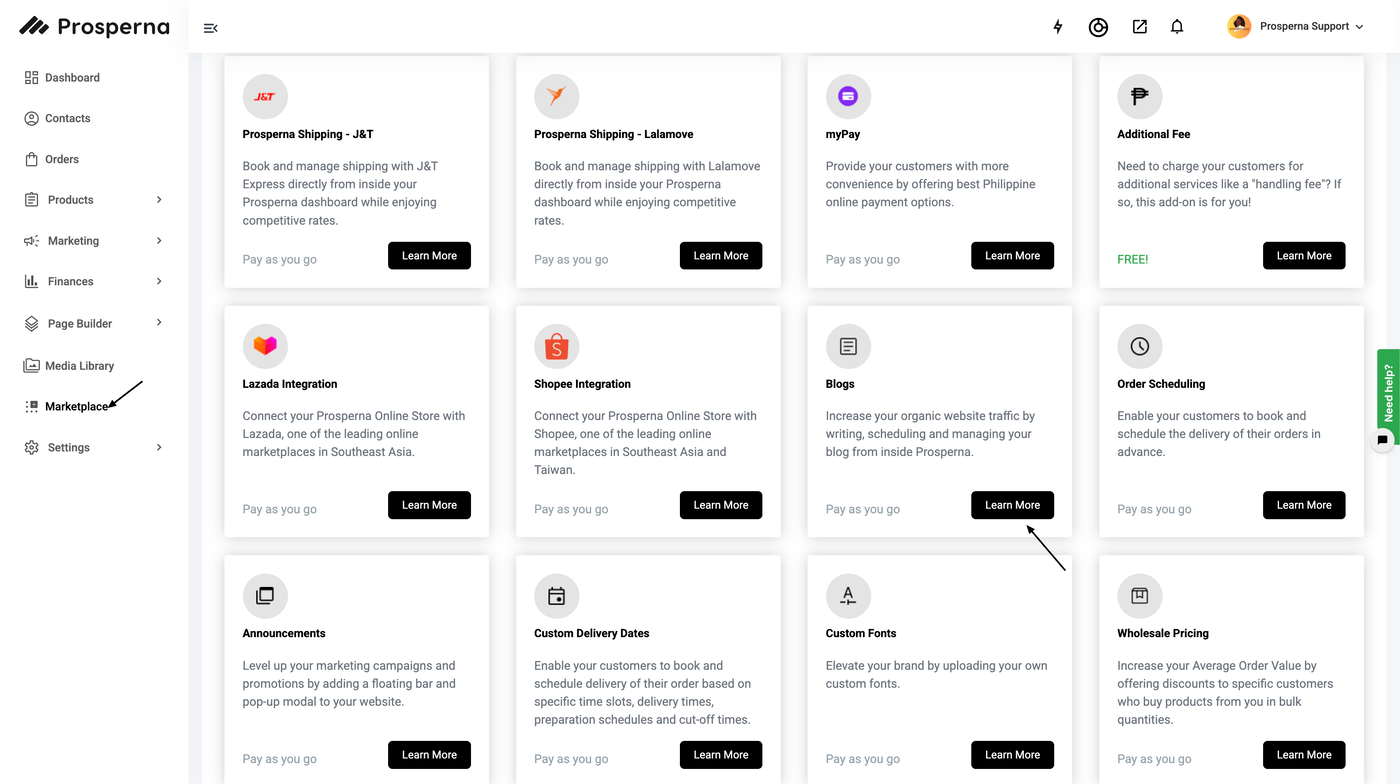Image resolution: width=1400 pixels, height=784 pixels.
Task: Collapse the sidebar with the menu icon
Action: [211, 28]
